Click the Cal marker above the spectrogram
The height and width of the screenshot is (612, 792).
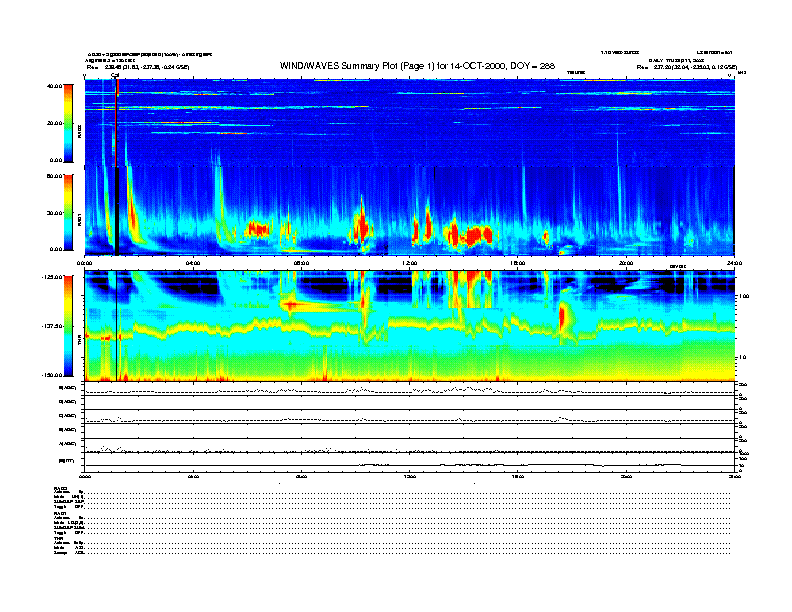coord(115,75)
